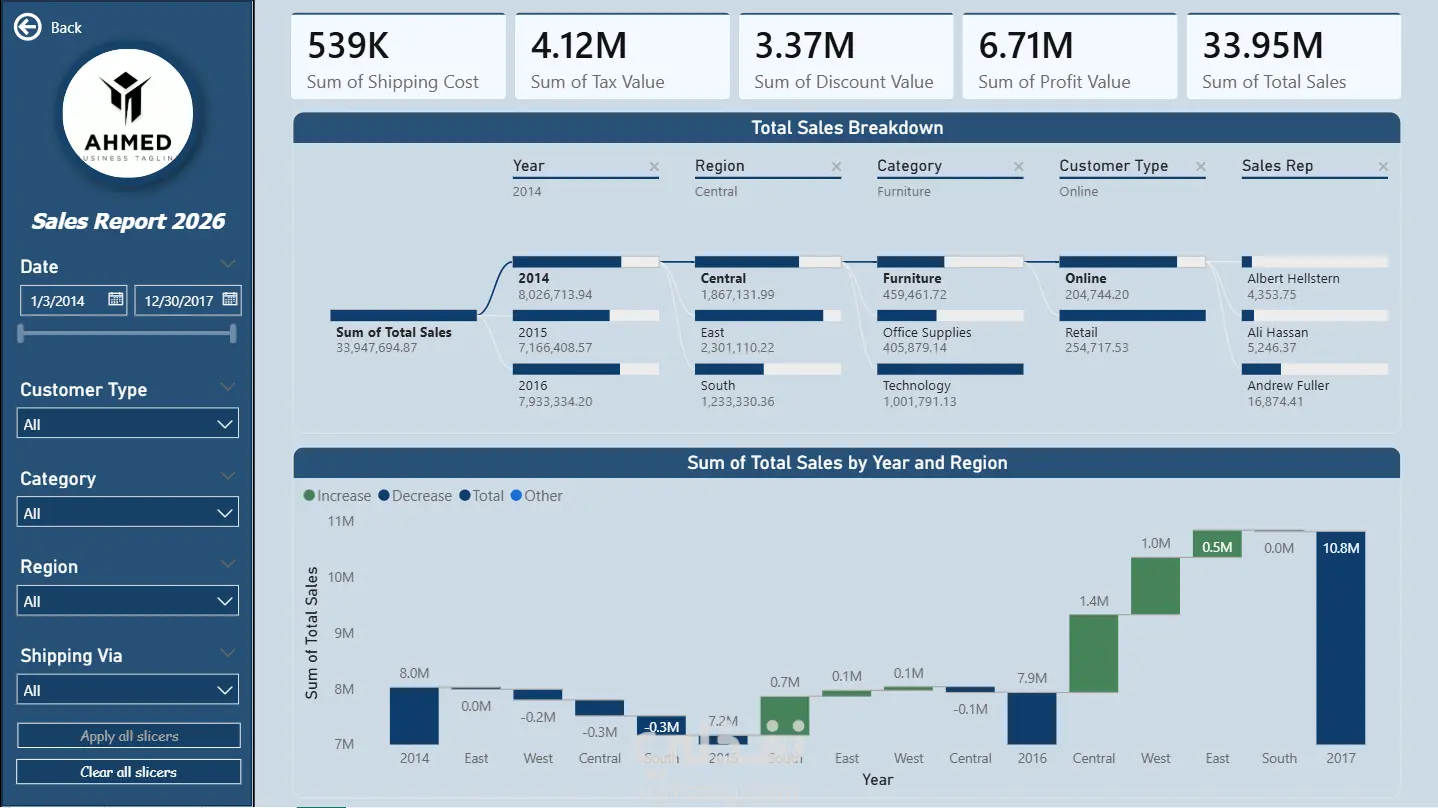Select the Sum of Discount Value card
The height and width of the screenshot is (808, 1438).
846,57
